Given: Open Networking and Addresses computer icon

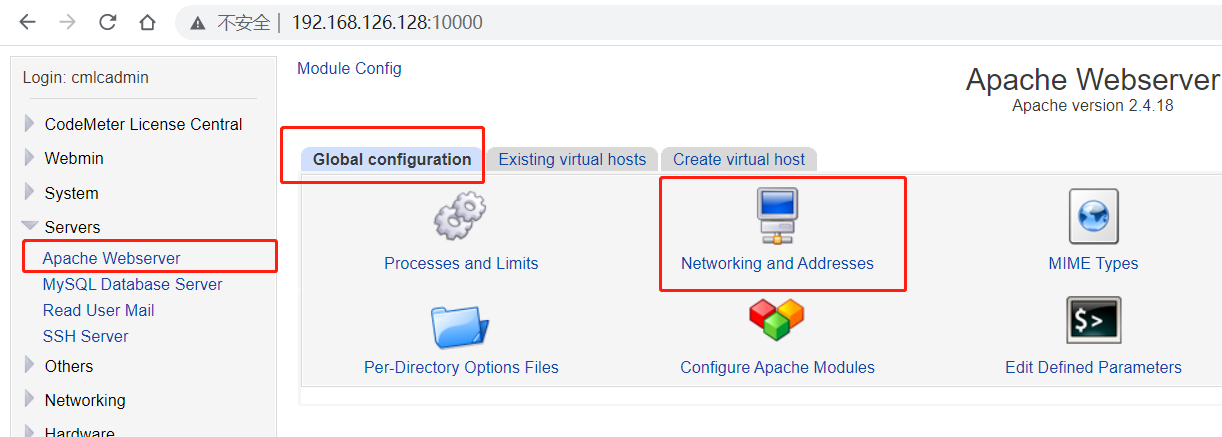Looking at the screenshot, I should (x=777, y=217).
